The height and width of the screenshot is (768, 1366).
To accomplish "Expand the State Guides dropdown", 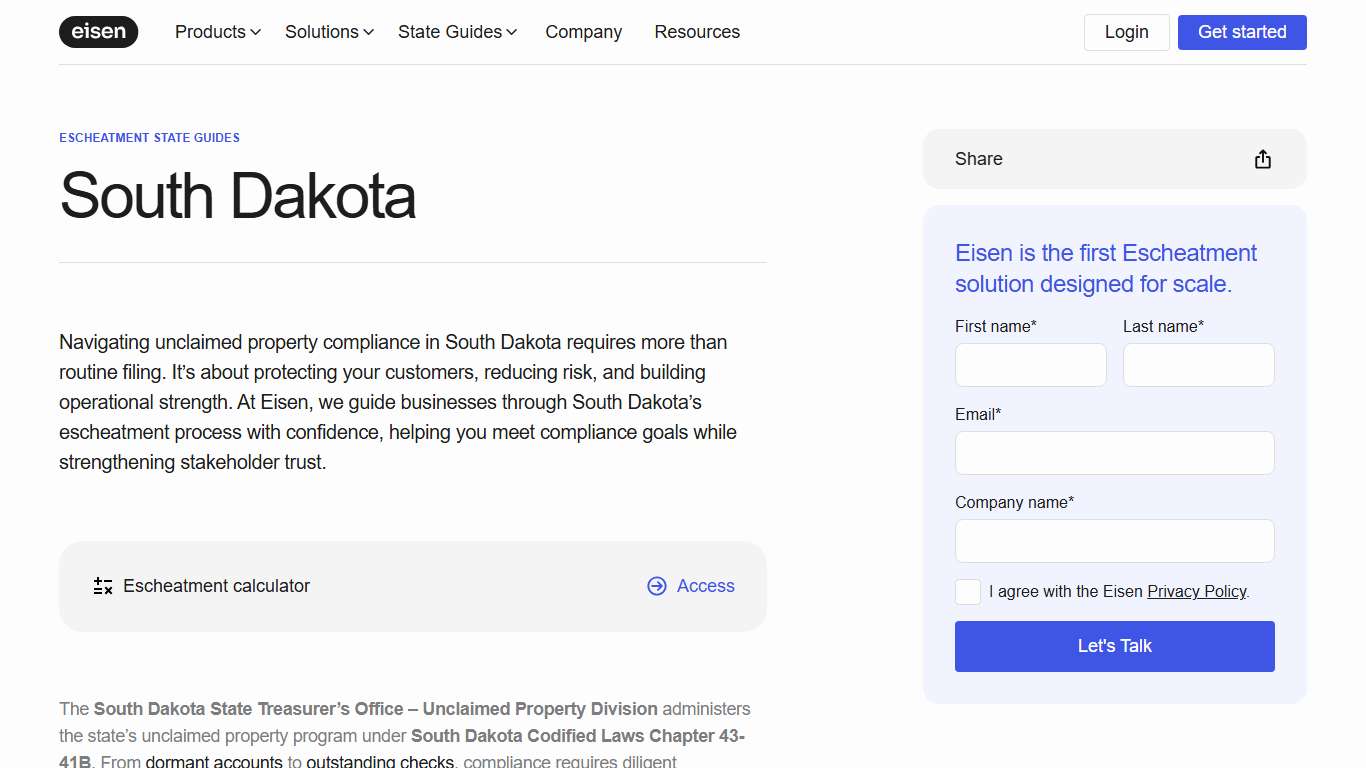I will [x=457, y=32].
